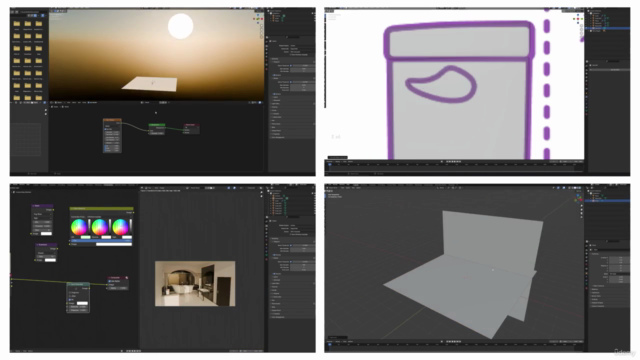
Task: Uncheck Fit checkbox in Lens Distortion node
Action: [70, 300]
